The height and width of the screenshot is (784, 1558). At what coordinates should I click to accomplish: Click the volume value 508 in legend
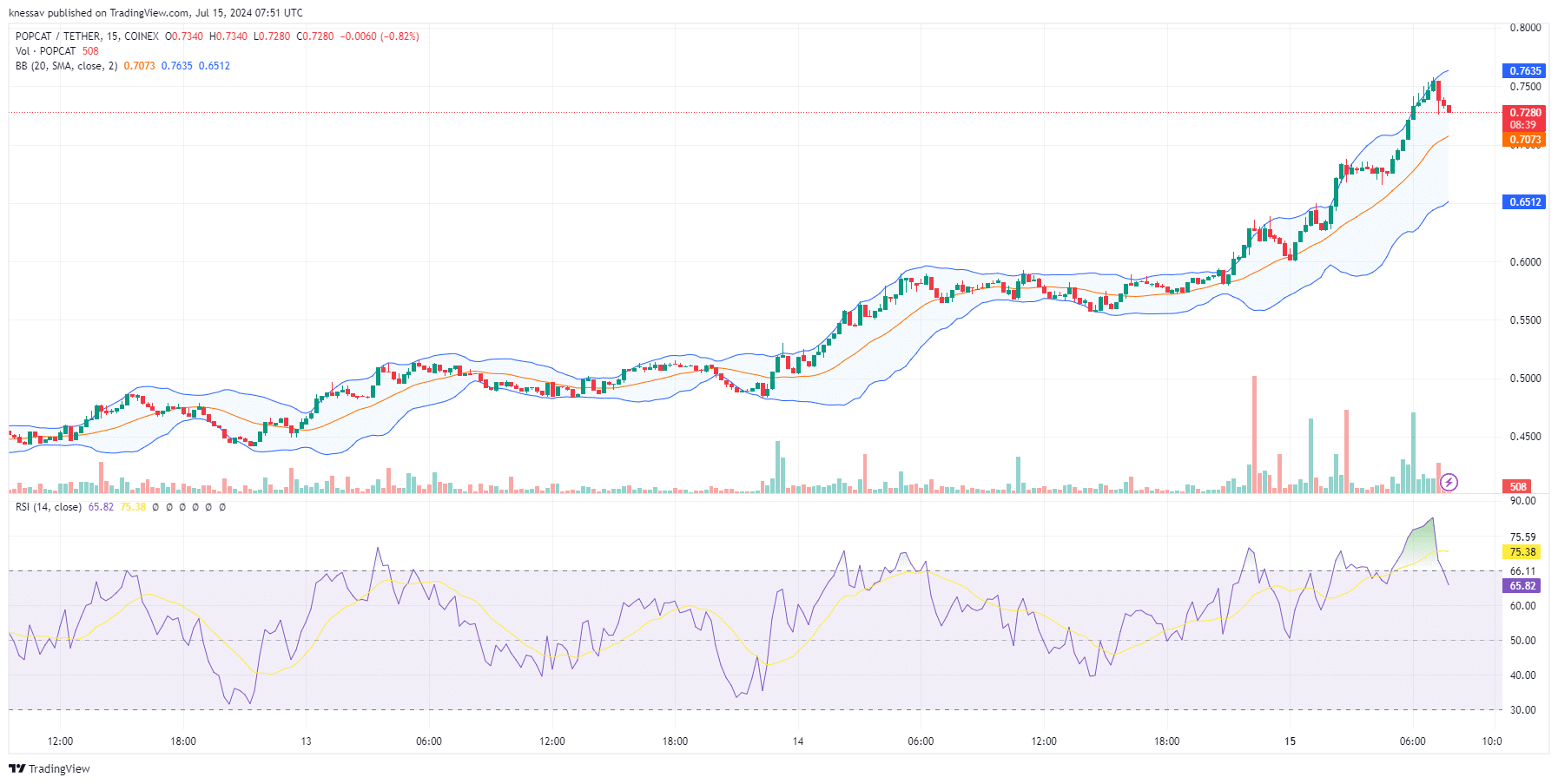tap(90, 51)
